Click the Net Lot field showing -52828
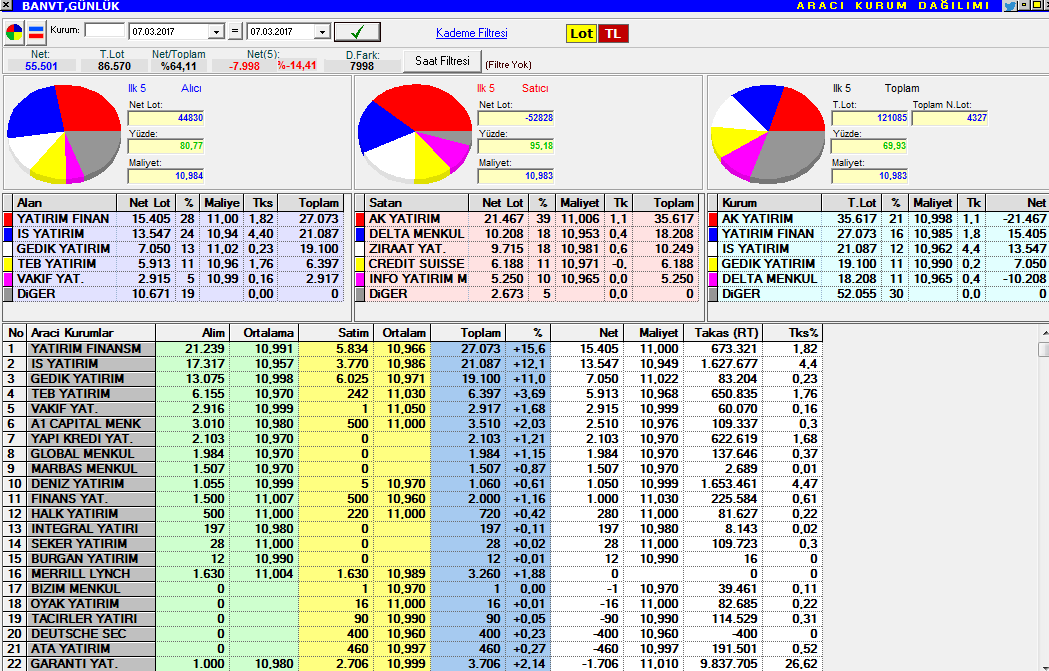This screenshot has width=1049, height=671. [516, 118]
